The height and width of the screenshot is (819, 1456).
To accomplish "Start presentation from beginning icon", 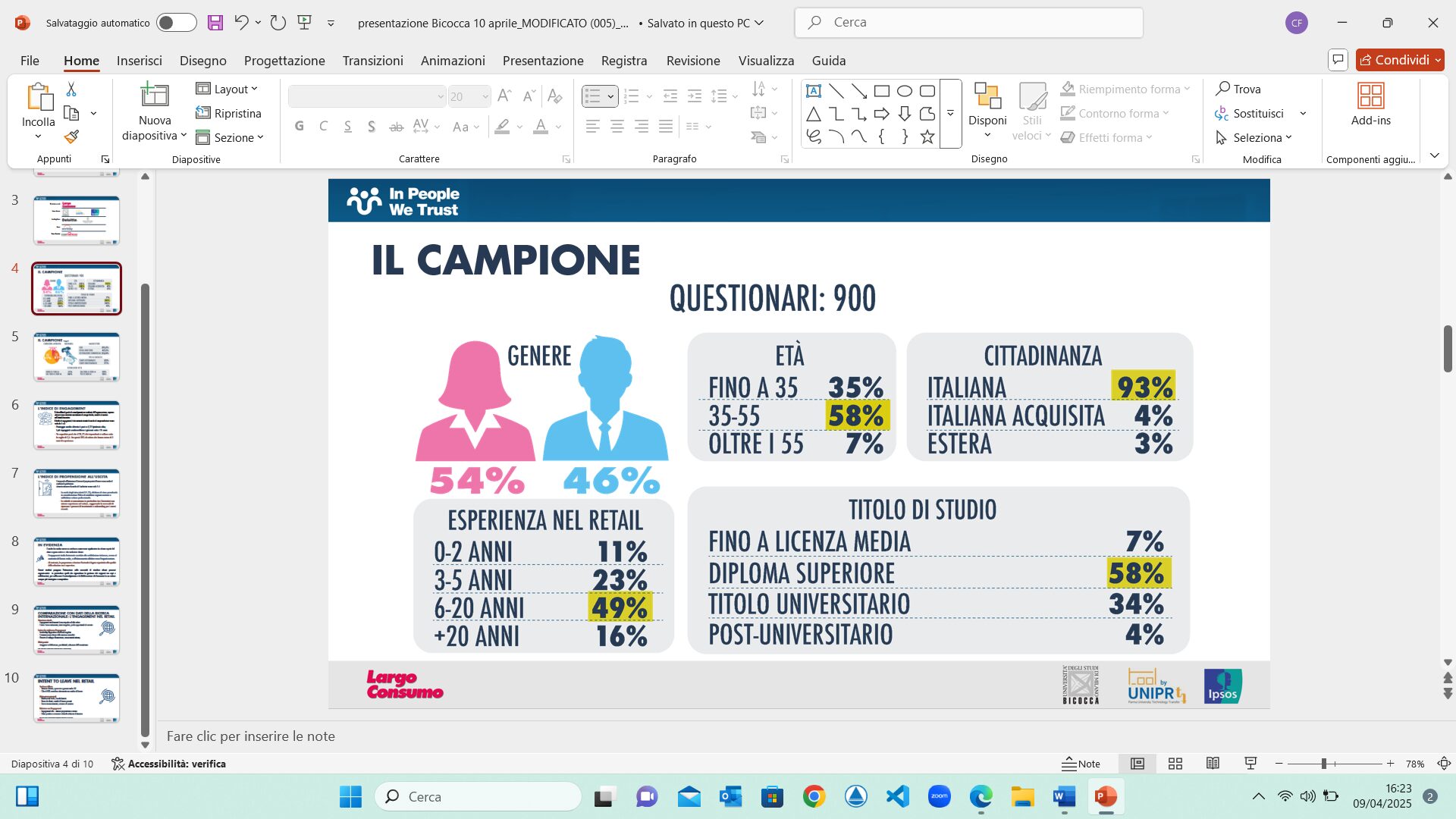I will 305,23.
